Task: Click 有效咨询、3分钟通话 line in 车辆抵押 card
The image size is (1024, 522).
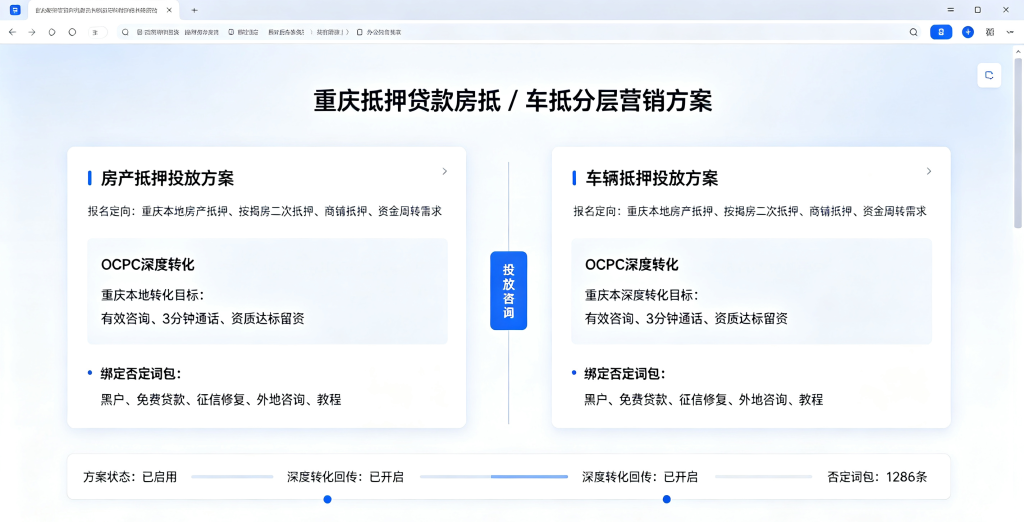Action: (686, 319)
